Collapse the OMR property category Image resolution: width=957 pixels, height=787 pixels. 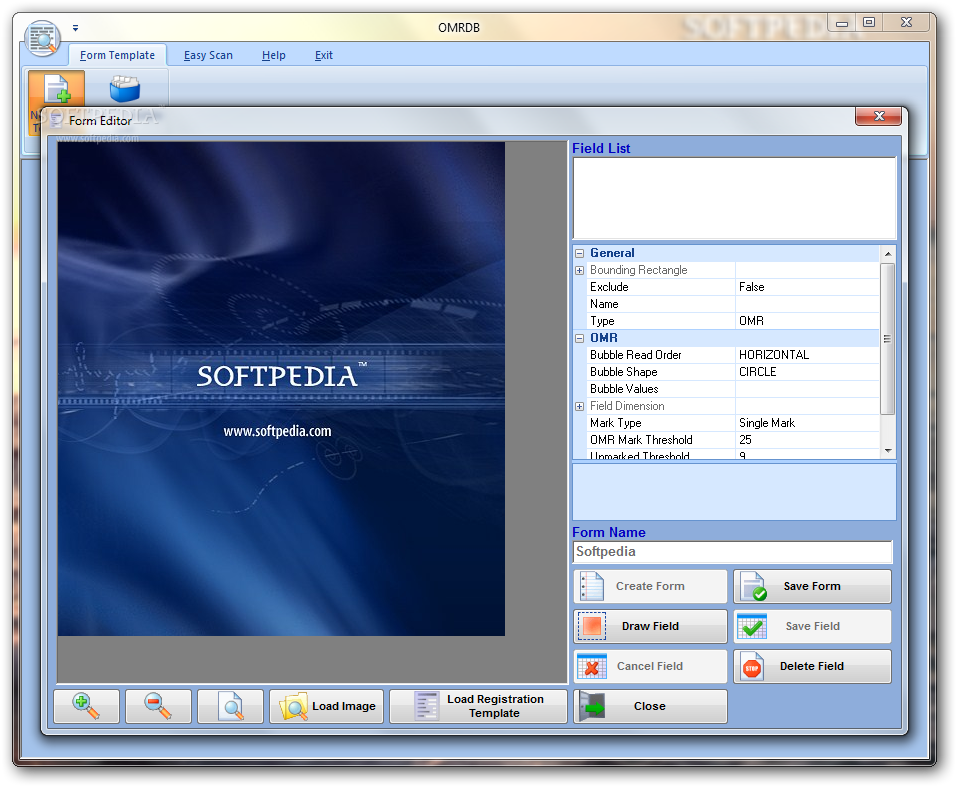click(x=580, y=338)
